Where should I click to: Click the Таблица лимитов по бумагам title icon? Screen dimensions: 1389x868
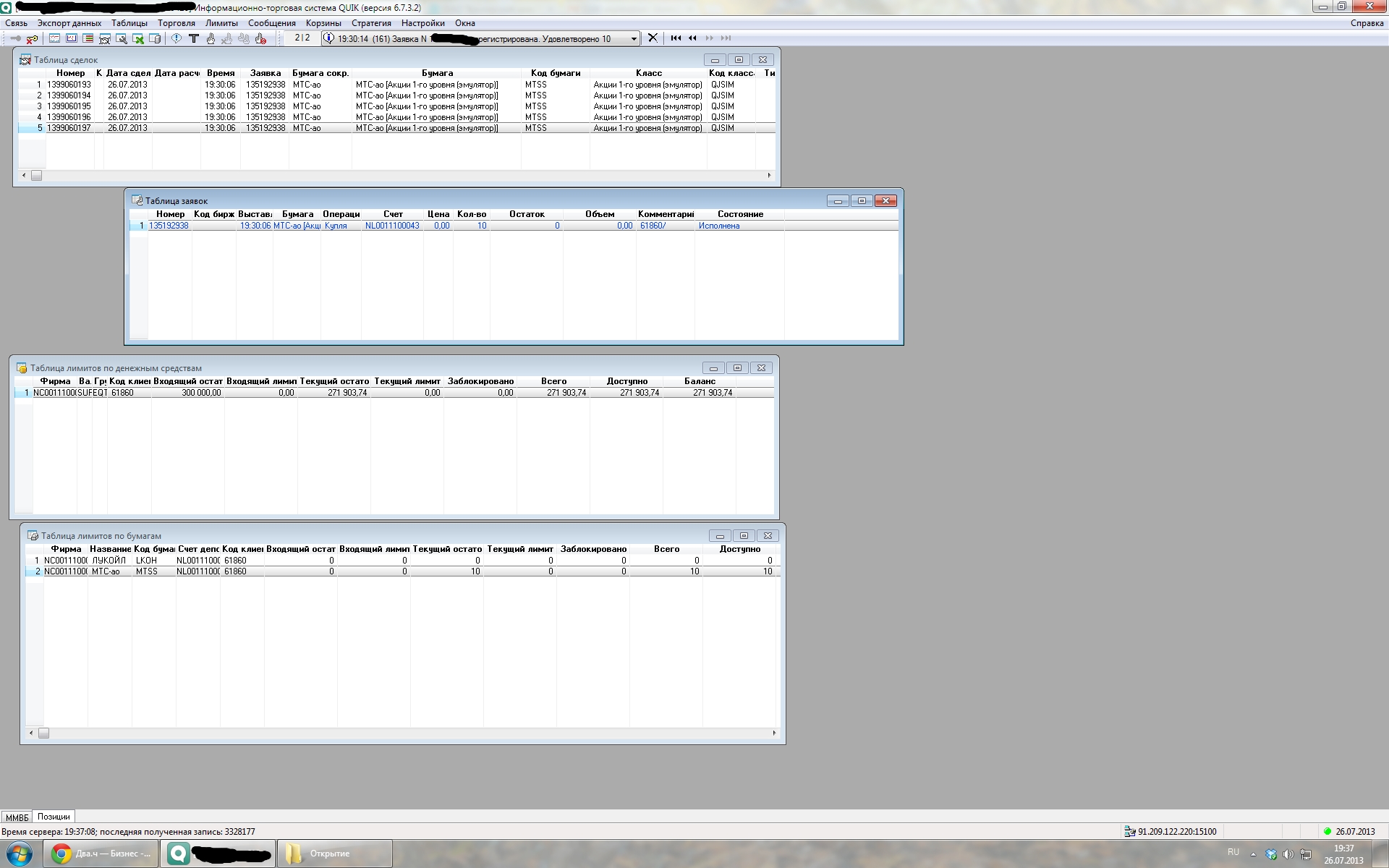(33, 536)
